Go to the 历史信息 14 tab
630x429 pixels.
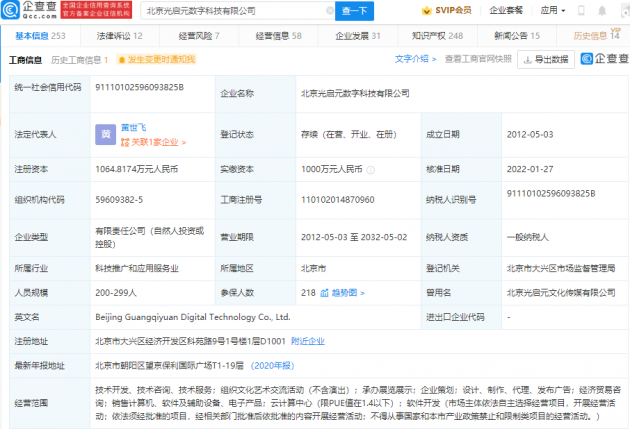(597, 35)
